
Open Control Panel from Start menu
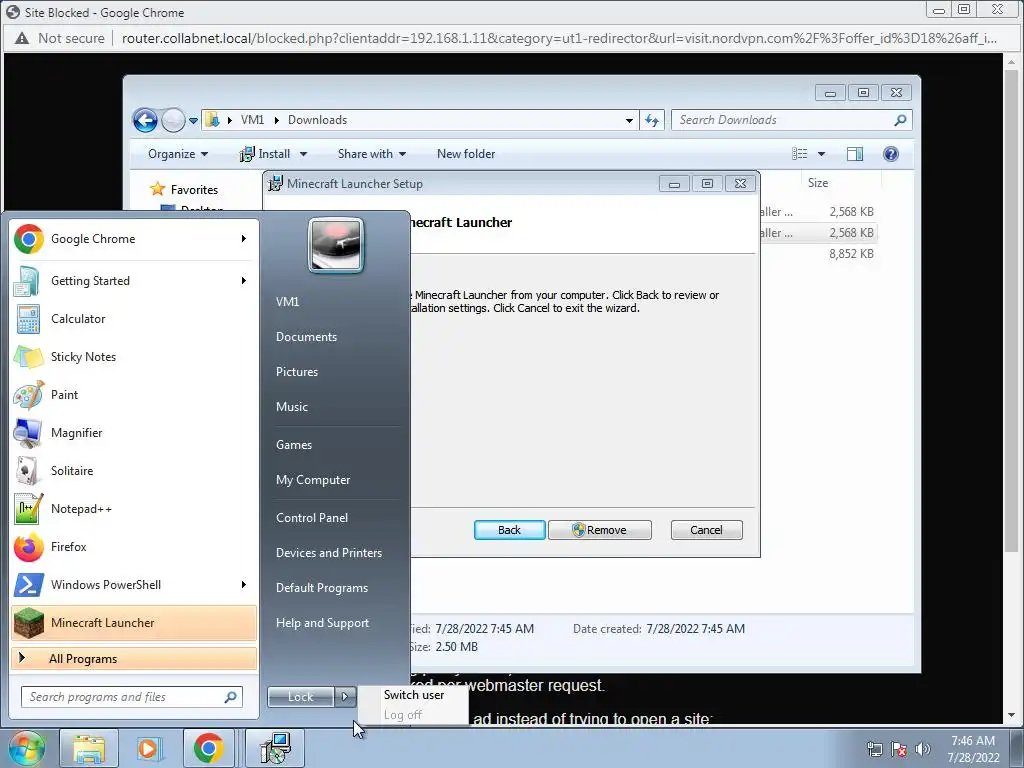(312, 517)
